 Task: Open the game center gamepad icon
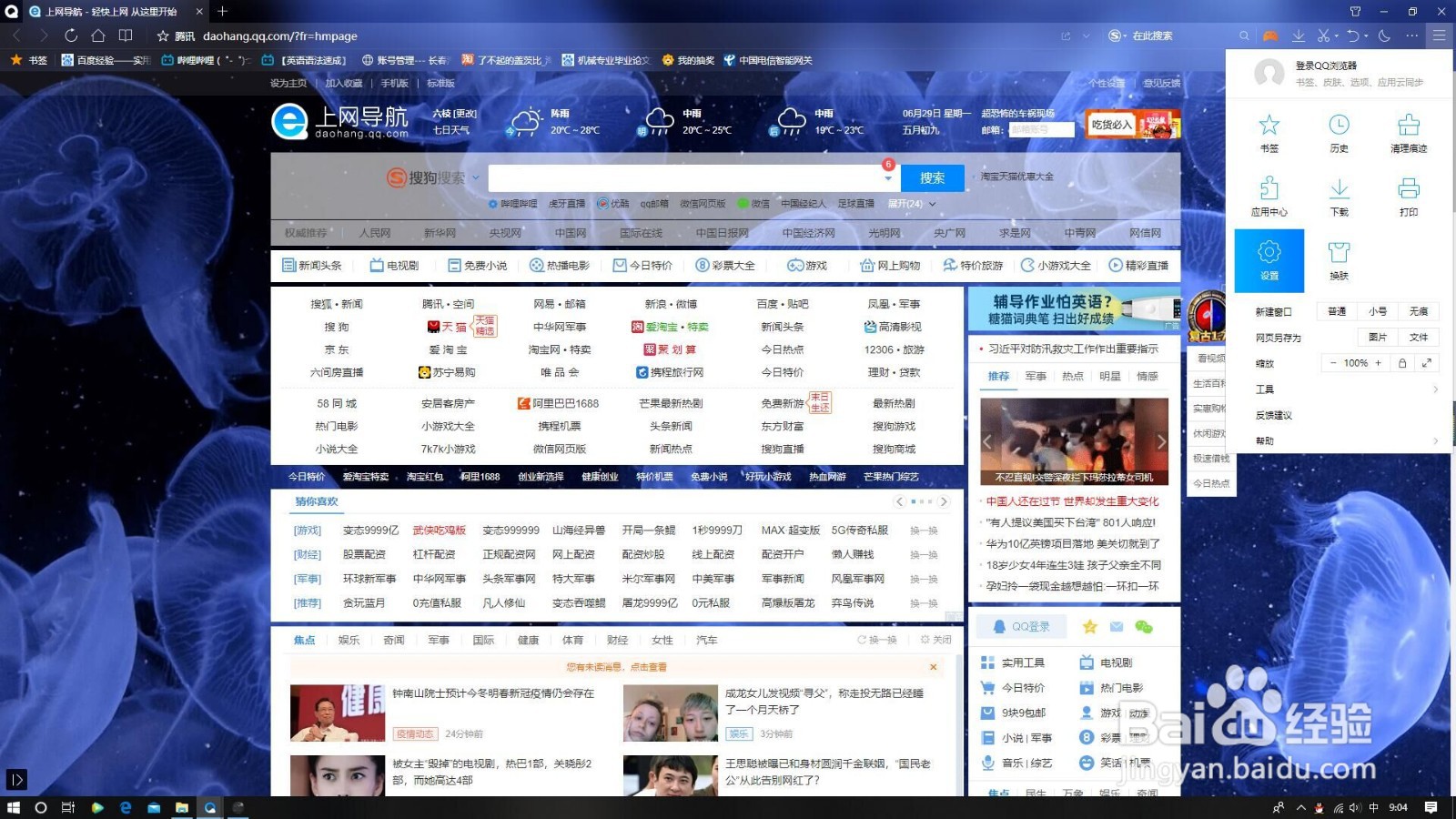(1271, 36)
